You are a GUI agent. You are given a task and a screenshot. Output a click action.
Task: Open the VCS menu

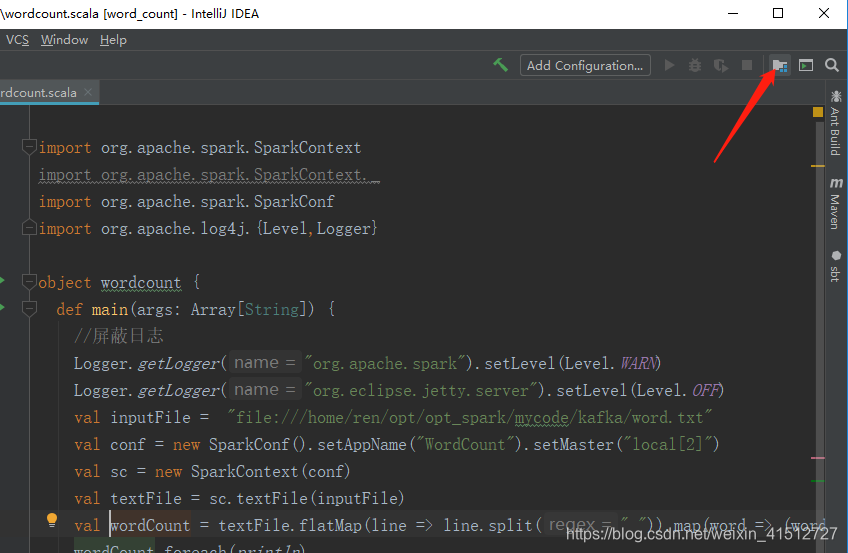pos(17,40)
